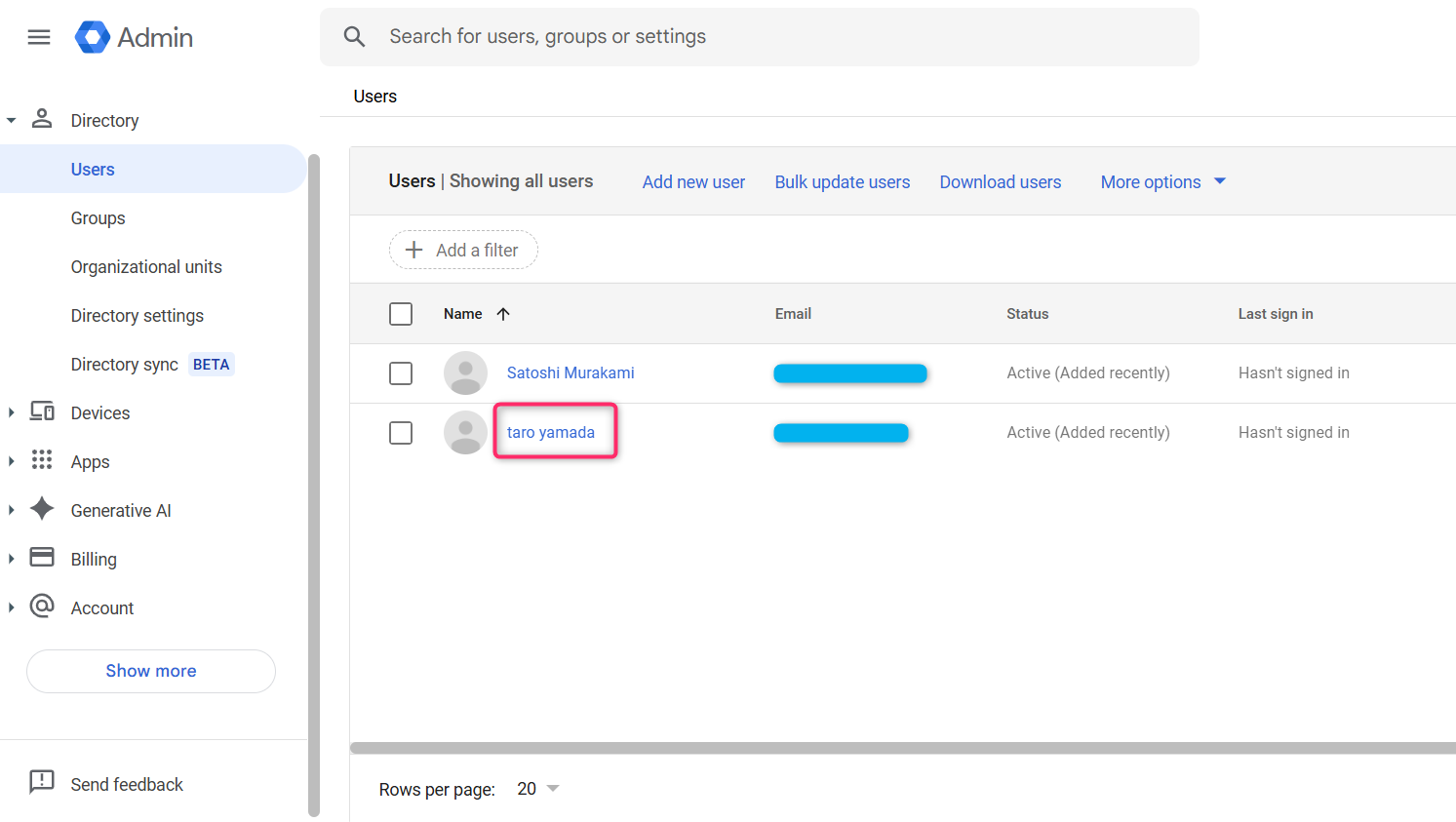Check the taro yamada row checkbox
The height and width of the screenshot is (822, 1456).
[401, 433]
